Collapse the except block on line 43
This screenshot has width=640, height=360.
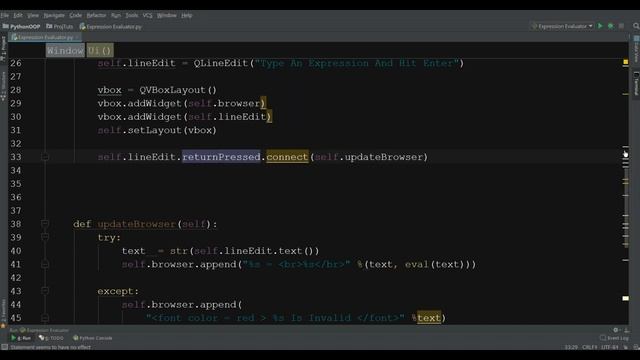45,291
